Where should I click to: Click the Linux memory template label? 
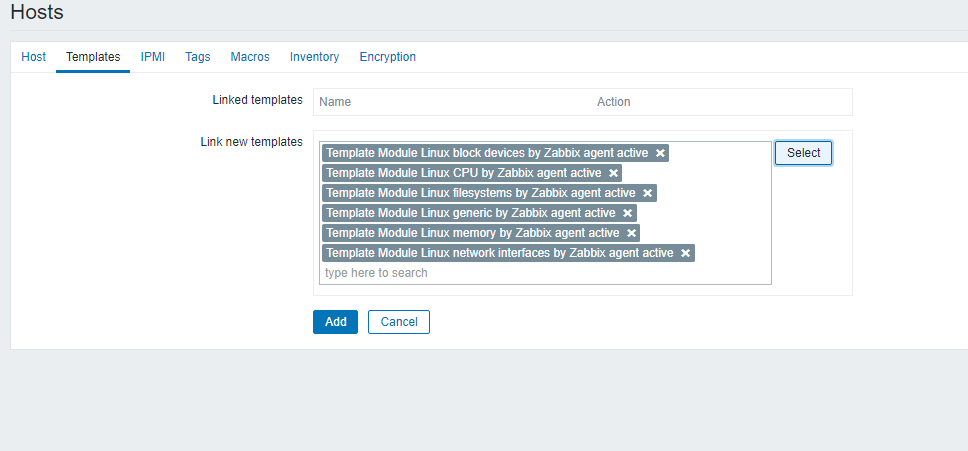tap(472, 233)
